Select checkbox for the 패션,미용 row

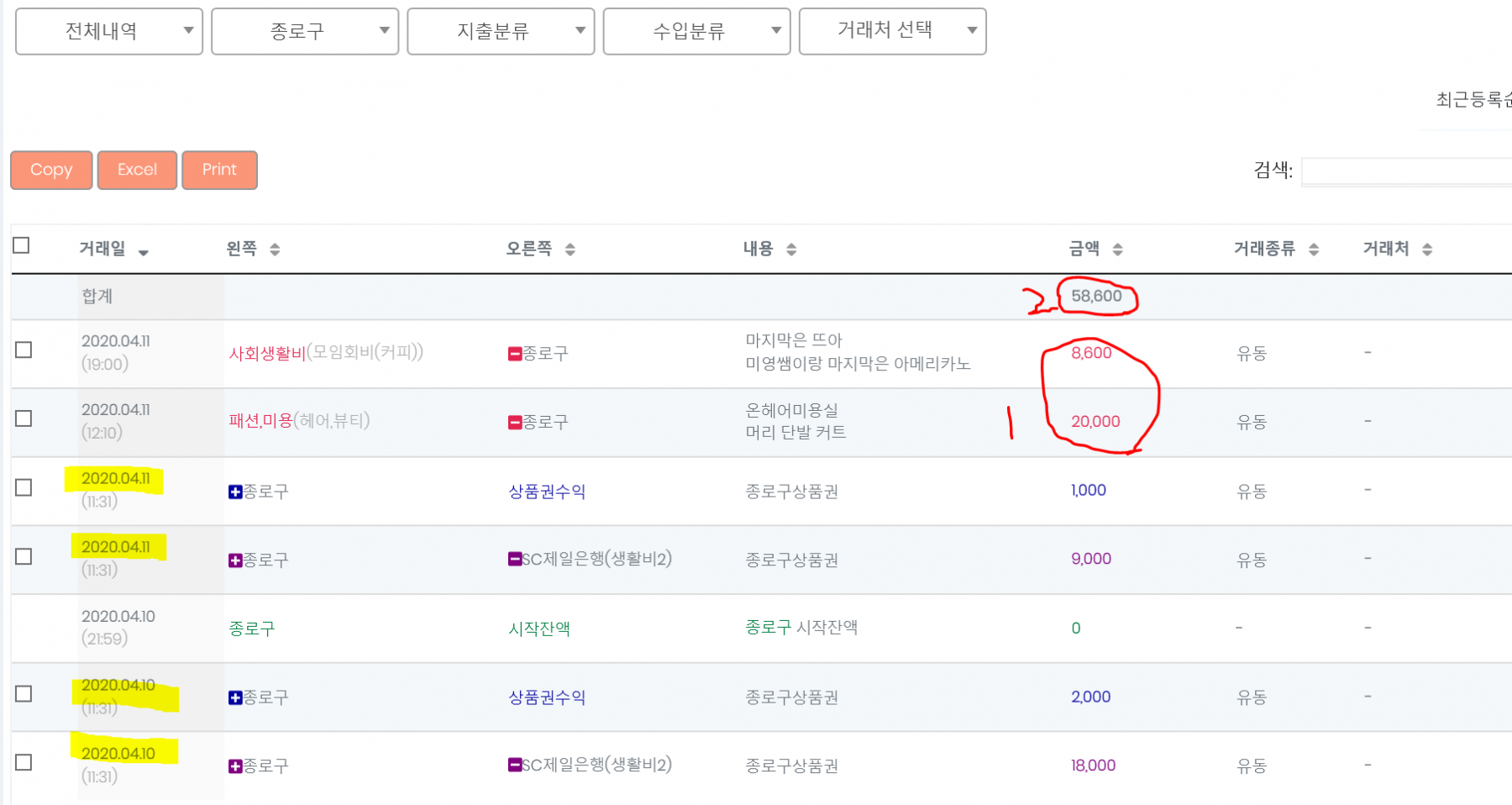(24, 418)
